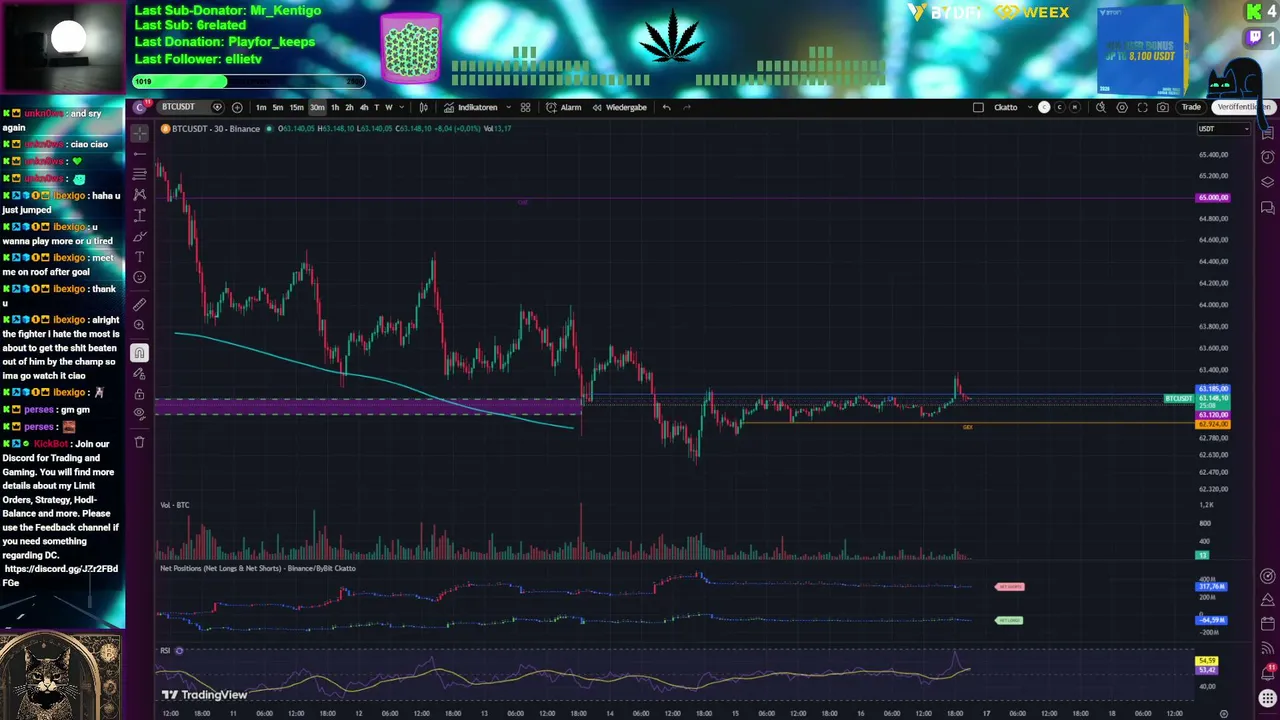Expand the Ckatto layout dropdown
Image resolution: width=1280 pixels, height=720 pixels.
[1030, 107]
